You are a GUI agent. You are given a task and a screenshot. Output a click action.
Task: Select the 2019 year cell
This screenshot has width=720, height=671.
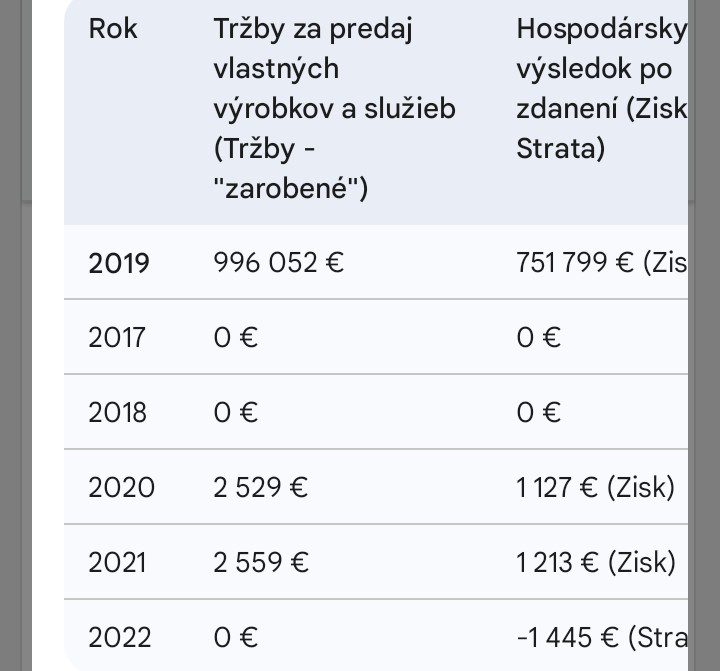119,263
